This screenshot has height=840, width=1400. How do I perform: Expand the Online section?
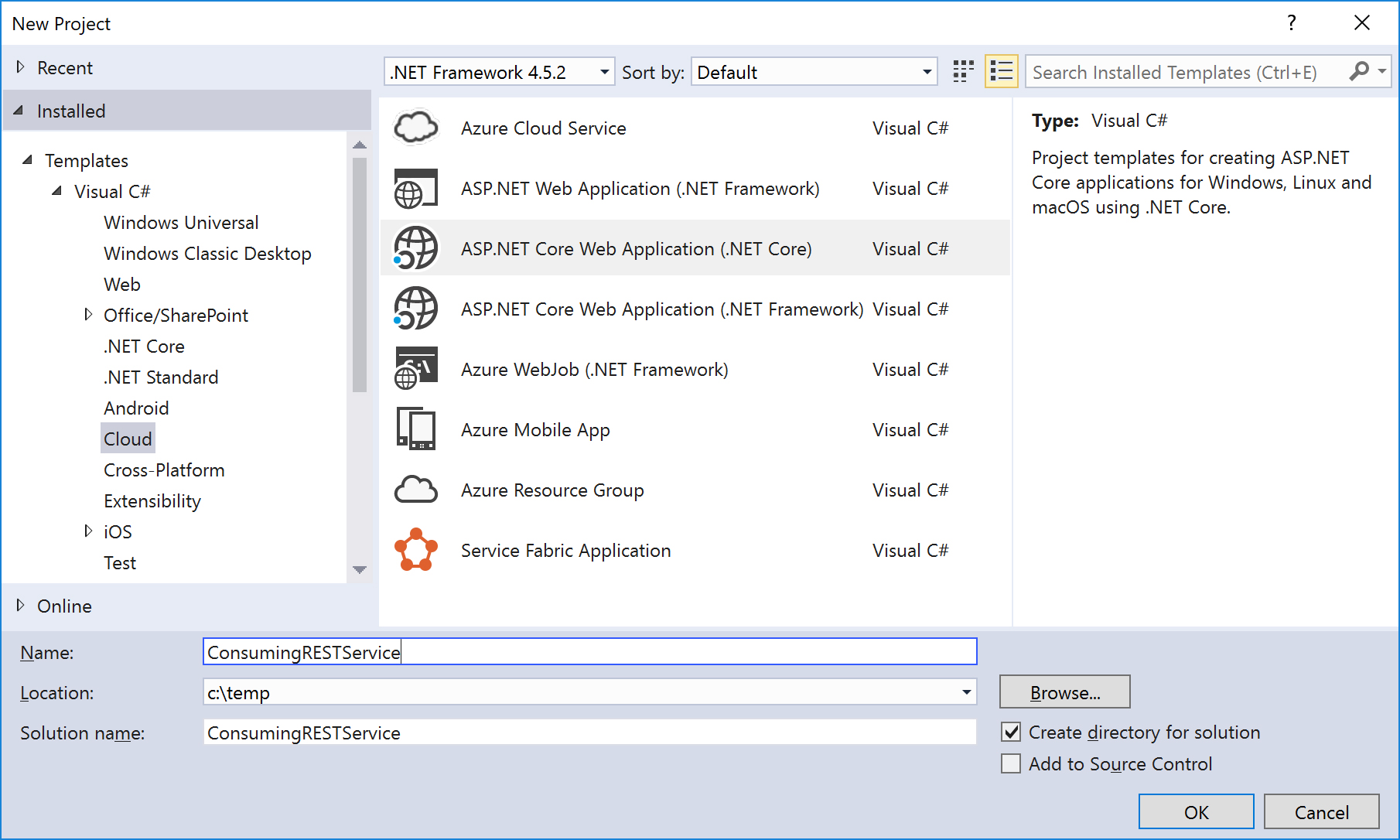pyautogui.click(x=20, y=606)
